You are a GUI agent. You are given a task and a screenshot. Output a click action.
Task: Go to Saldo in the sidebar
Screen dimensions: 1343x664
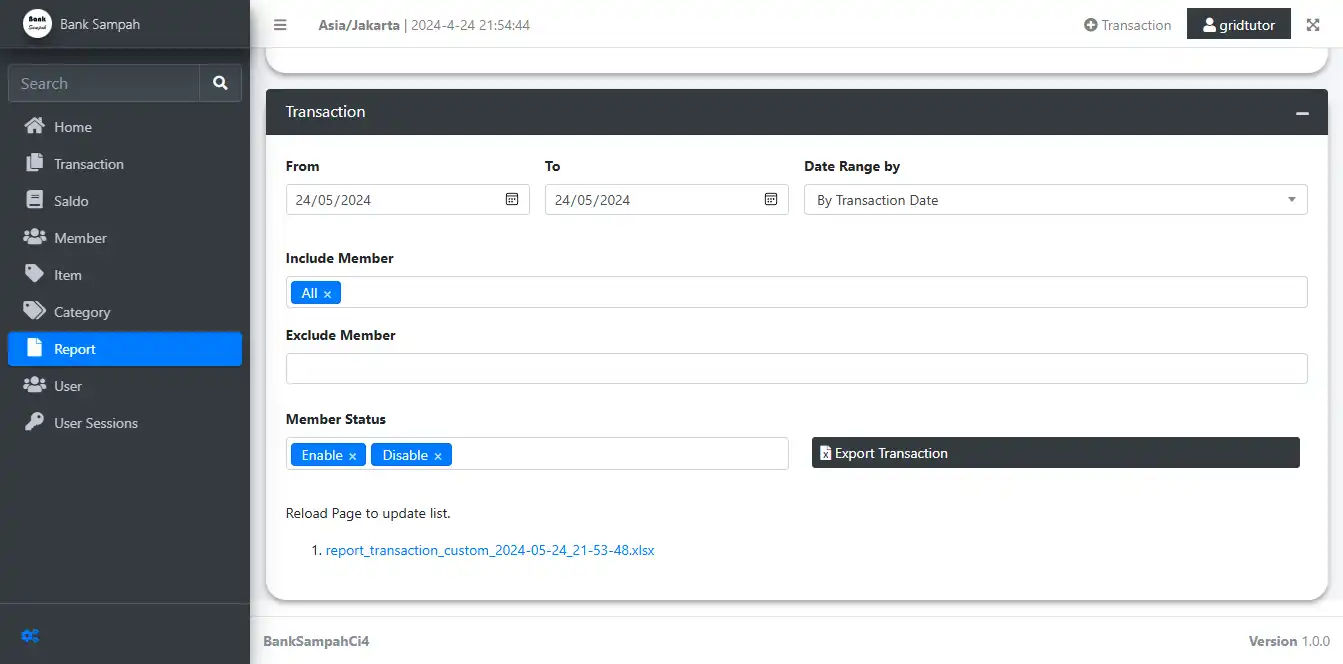(71, 201)
